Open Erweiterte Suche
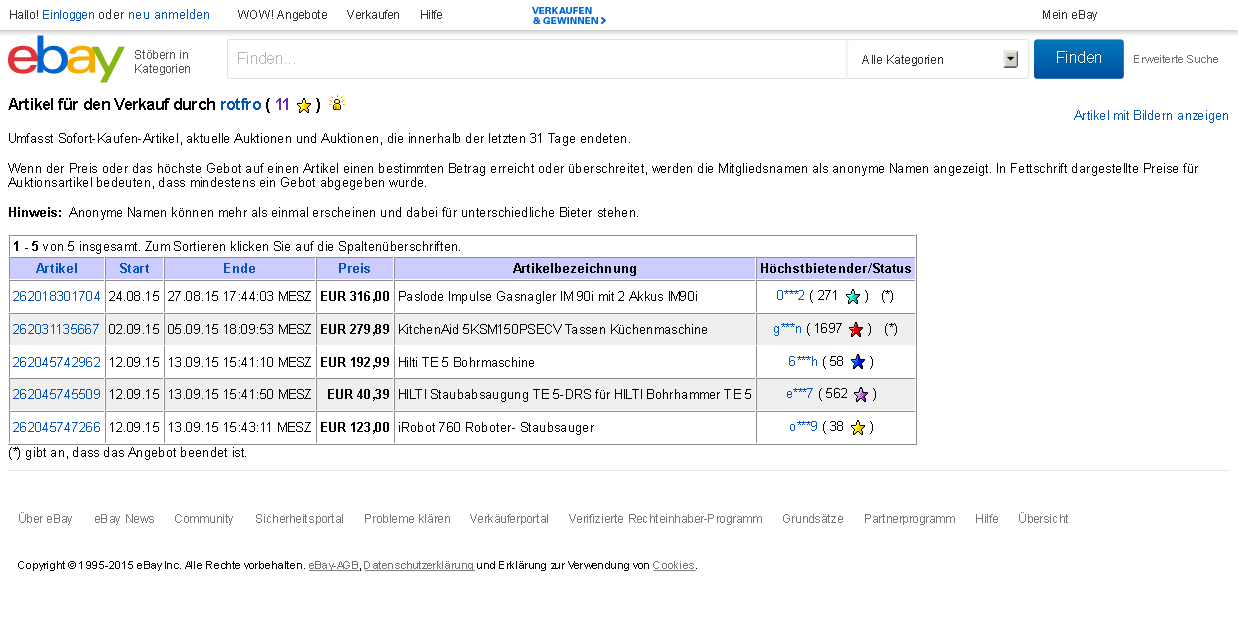This screenshot has width=1238, height=621. (x=1176, y=59)
